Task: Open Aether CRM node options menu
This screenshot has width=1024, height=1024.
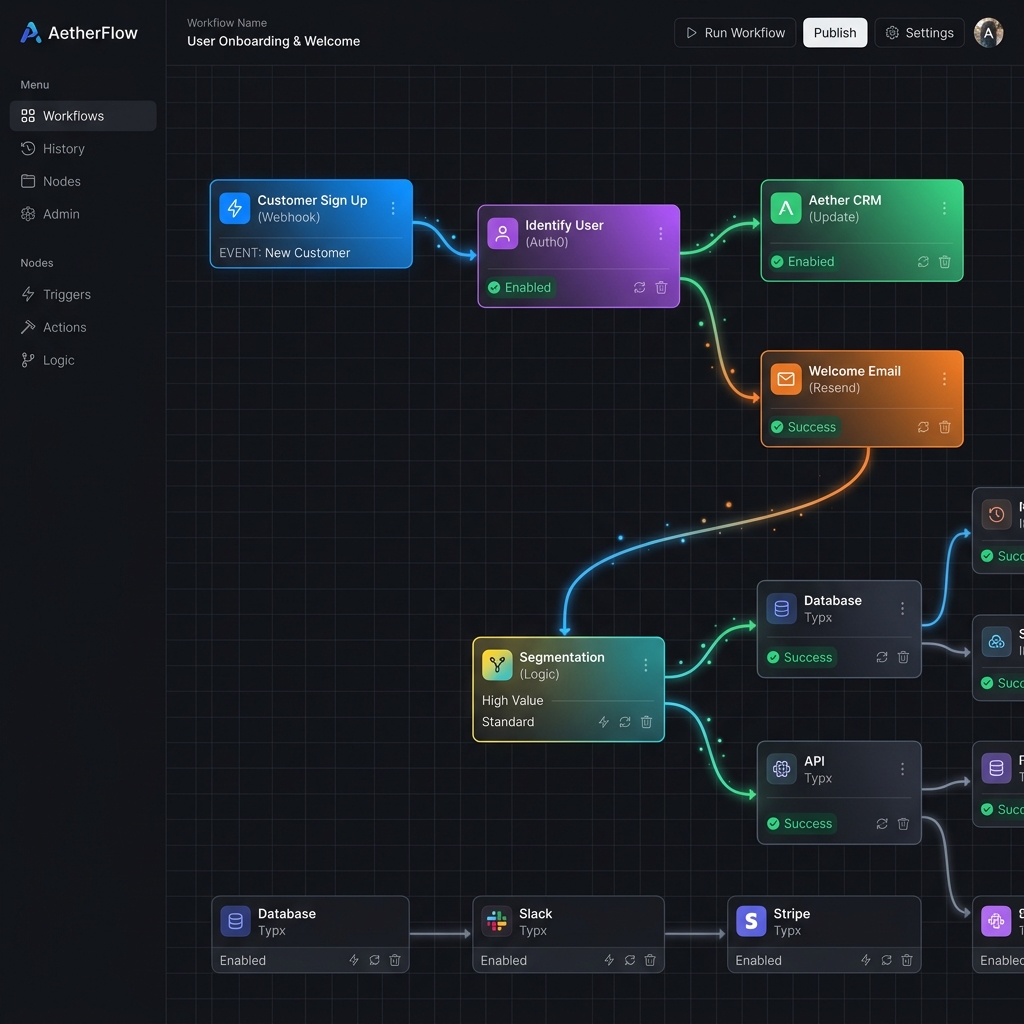Action: coord(944,208)
